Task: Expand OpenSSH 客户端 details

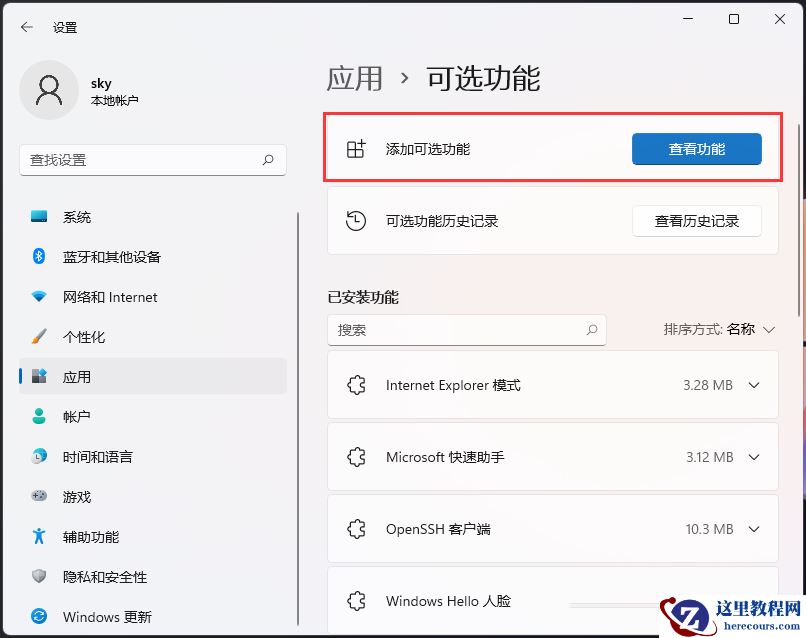Action: (753, 529)
